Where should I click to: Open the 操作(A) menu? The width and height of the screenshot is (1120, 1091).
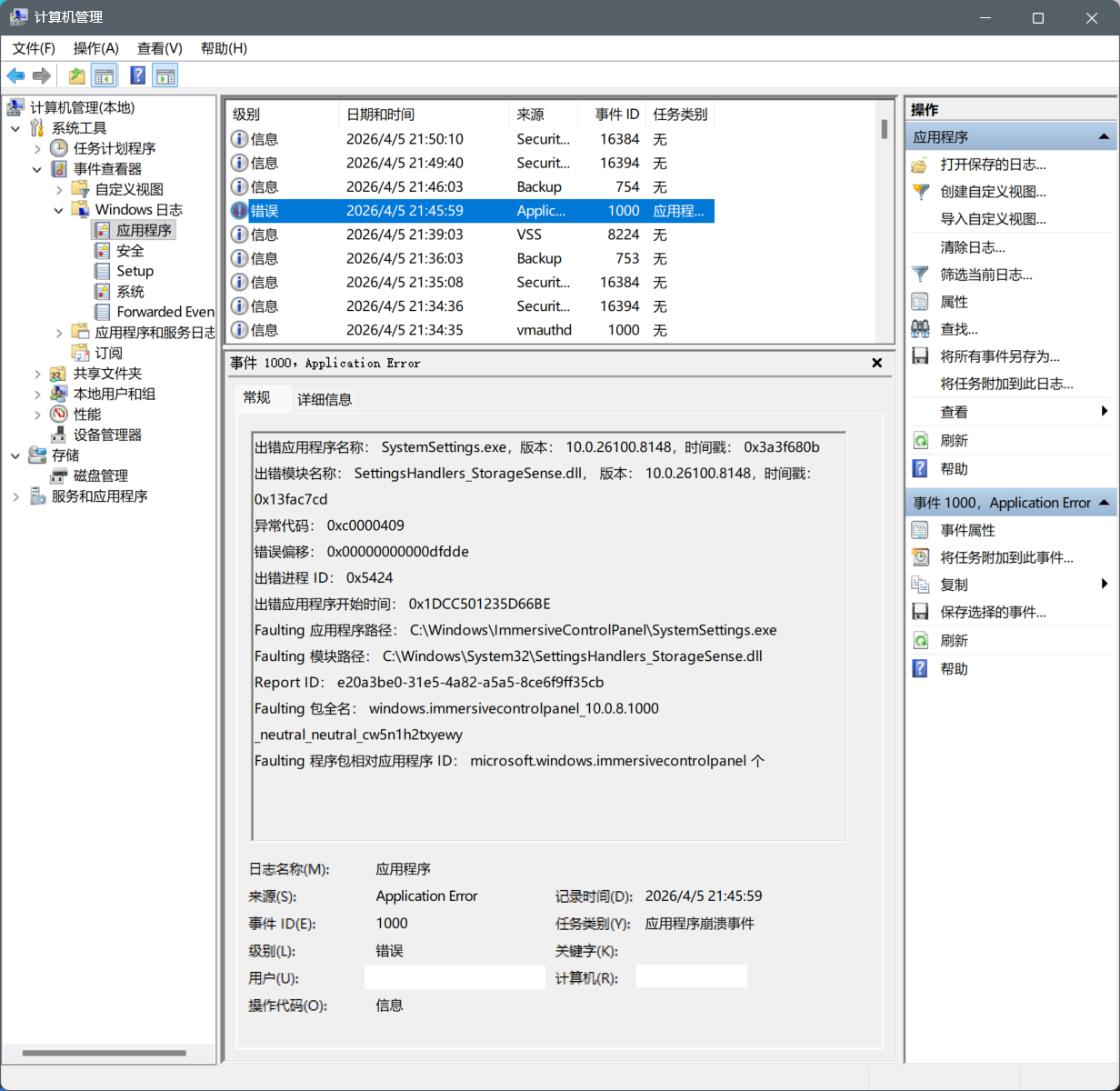[96, 48]
